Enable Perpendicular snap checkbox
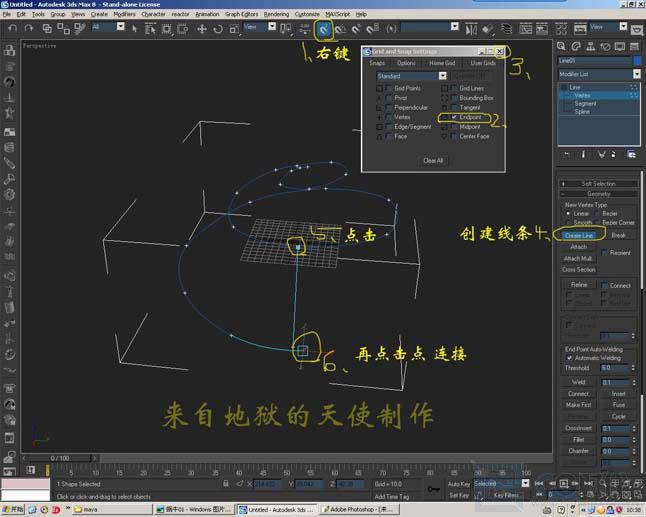Screen dimensions: 646x517 pos(389,108)
